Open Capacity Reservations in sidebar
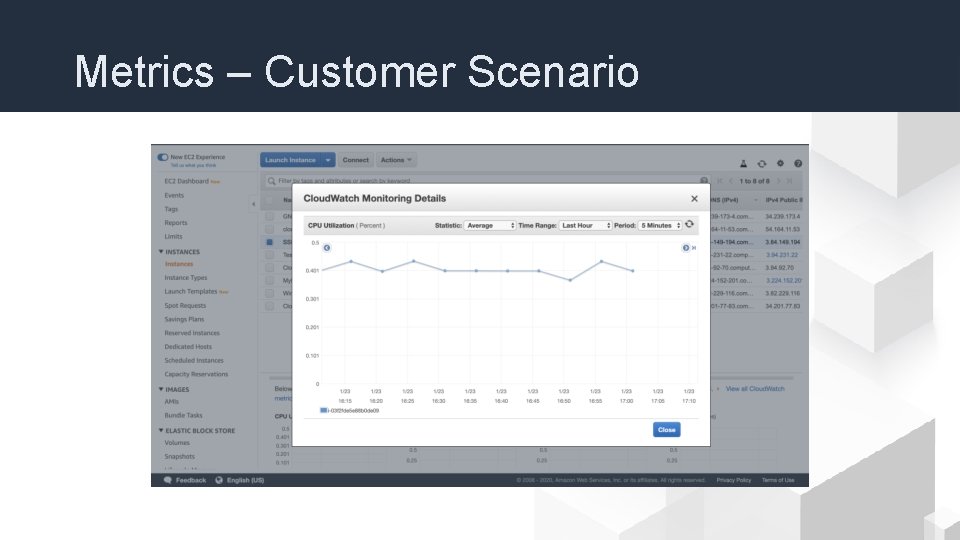Screen dimensions: 960x540 tap(196, 374)
